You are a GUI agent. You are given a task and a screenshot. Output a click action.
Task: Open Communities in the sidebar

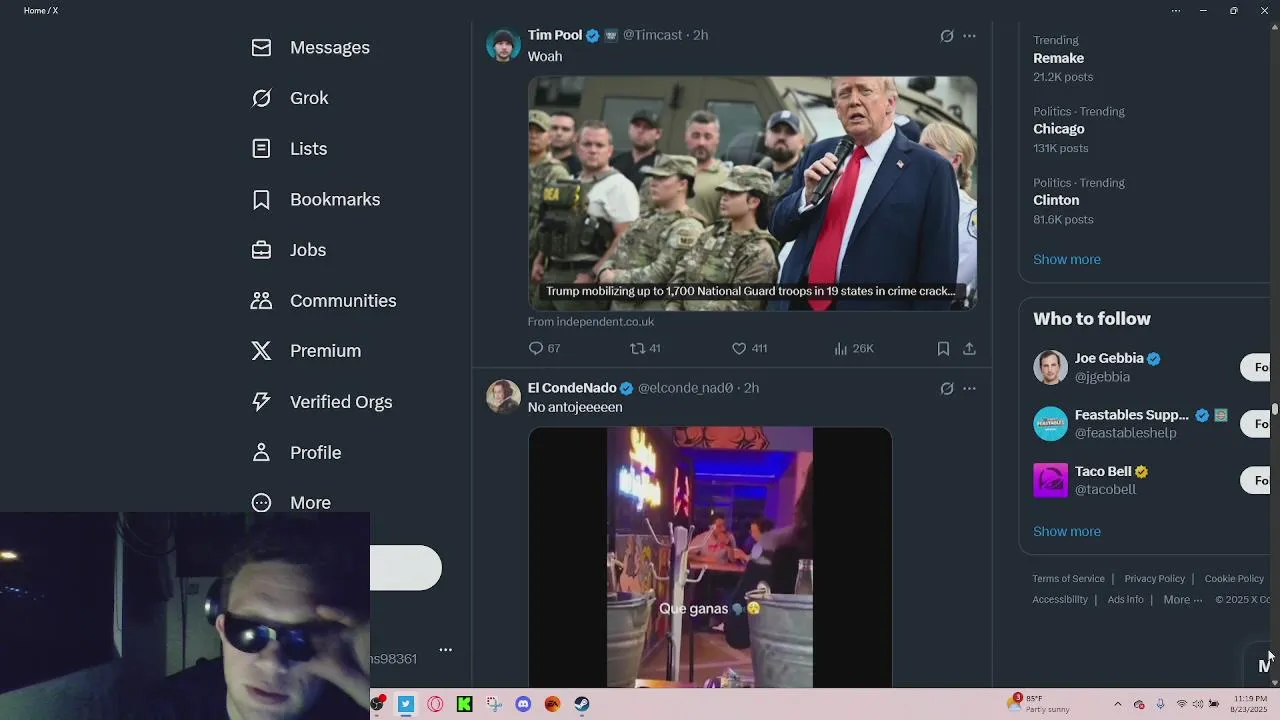coord(323,300)
